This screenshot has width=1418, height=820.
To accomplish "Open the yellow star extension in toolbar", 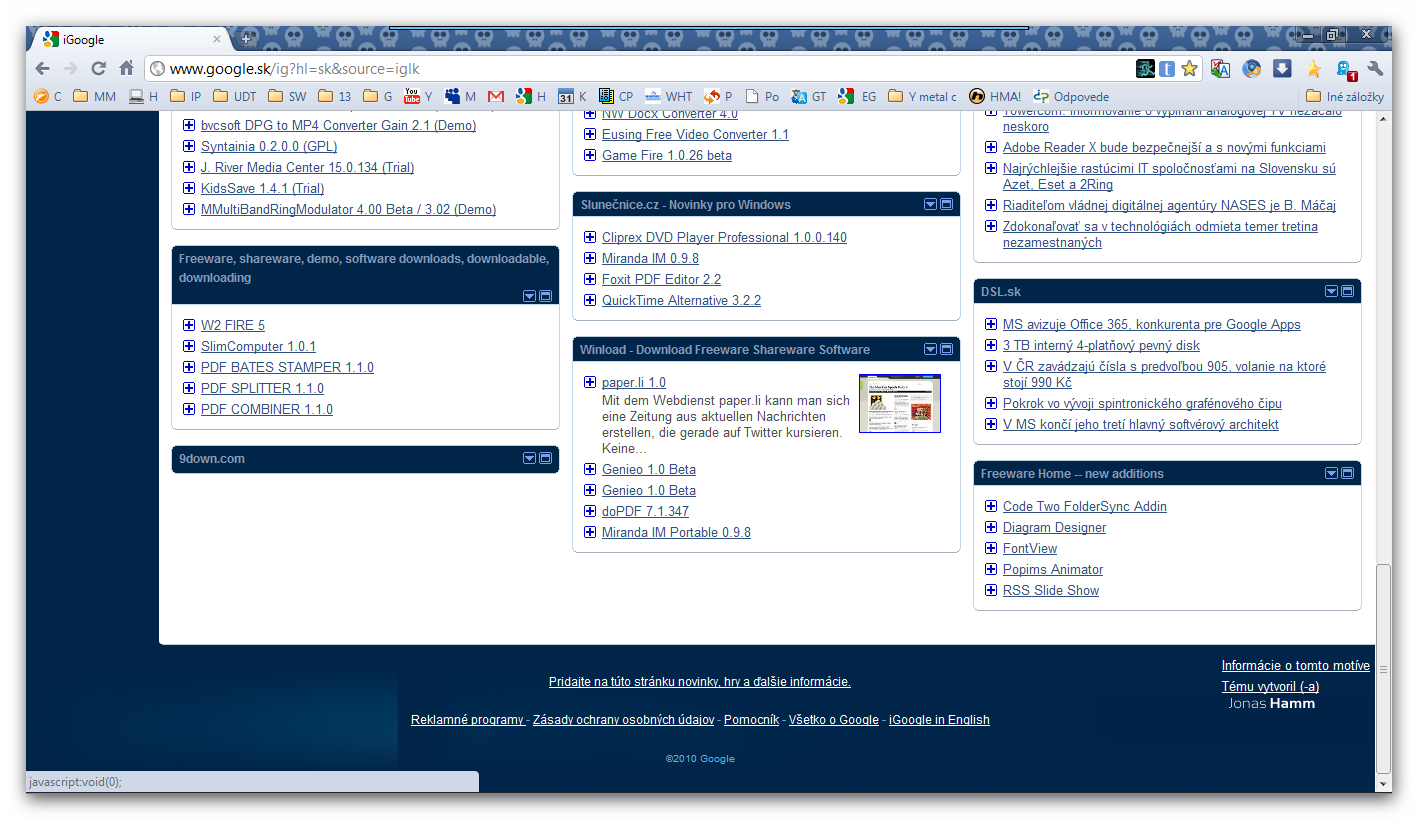I will click(x=1314, y=69).
